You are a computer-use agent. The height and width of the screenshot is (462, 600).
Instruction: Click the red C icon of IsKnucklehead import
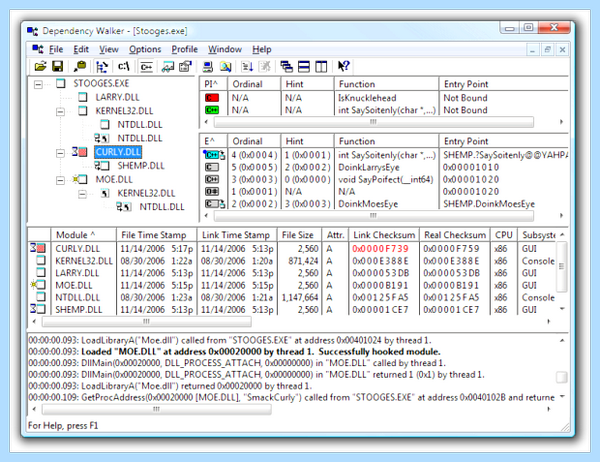[x=212, y=98]
